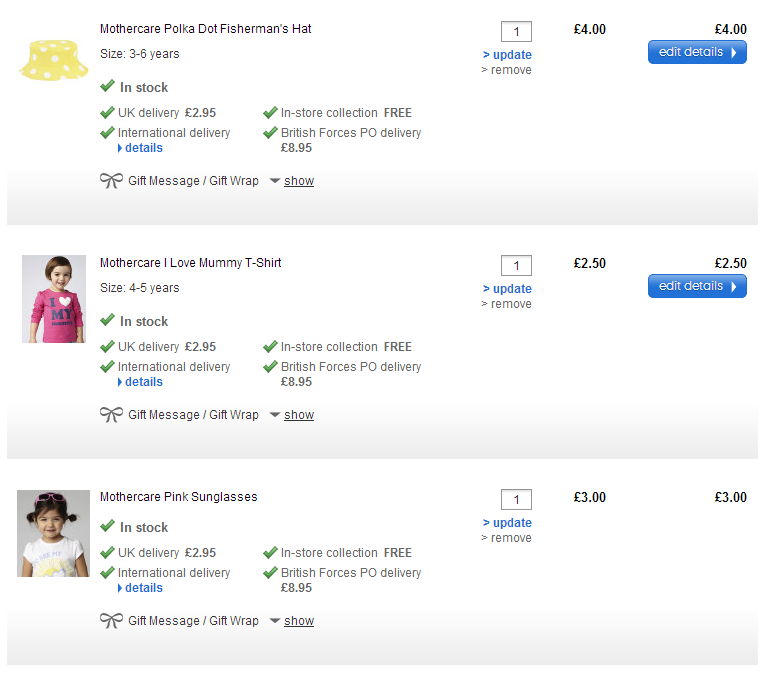Click quantity field for Pink Sunglasses

tap(516, 500)
